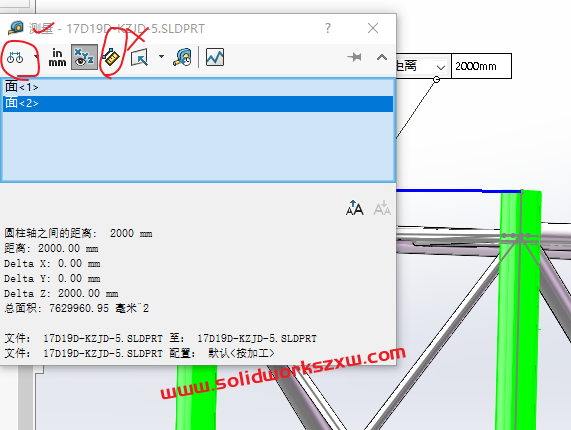
Task: Click the 圆柱轴之间的距离 2000 mm result
Action: 78,233
